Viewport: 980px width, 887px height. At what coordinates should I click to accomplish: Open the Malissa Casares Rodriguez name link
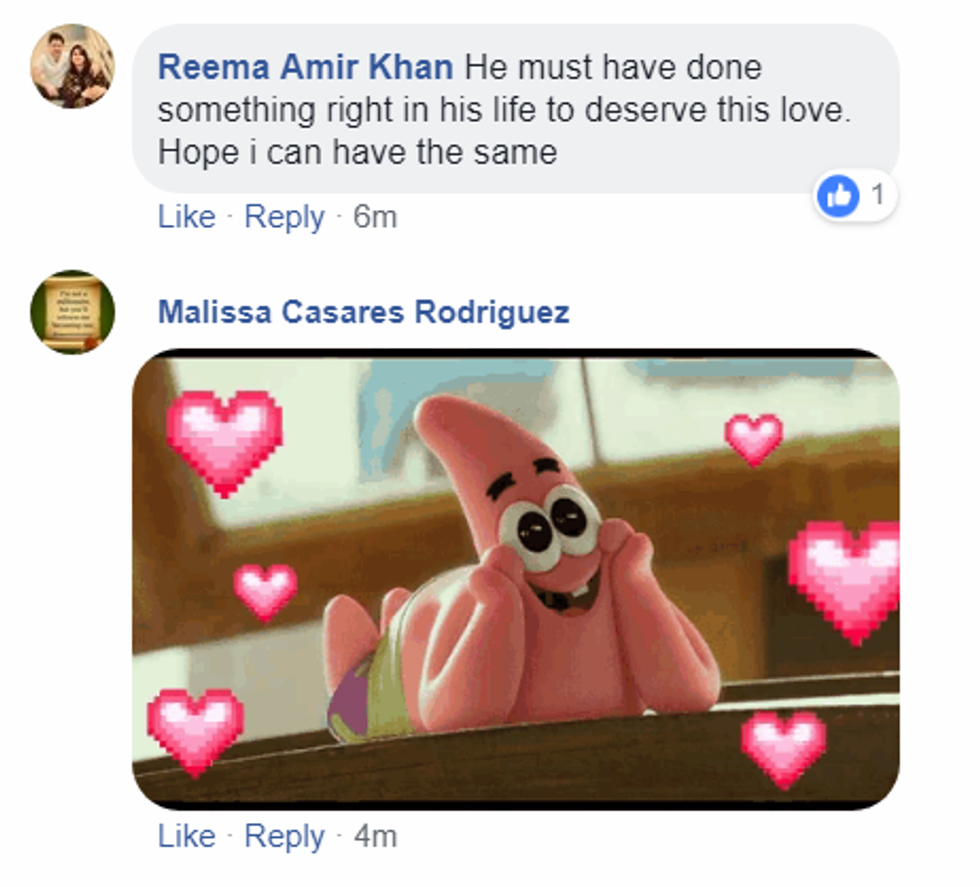pos(363,312)
